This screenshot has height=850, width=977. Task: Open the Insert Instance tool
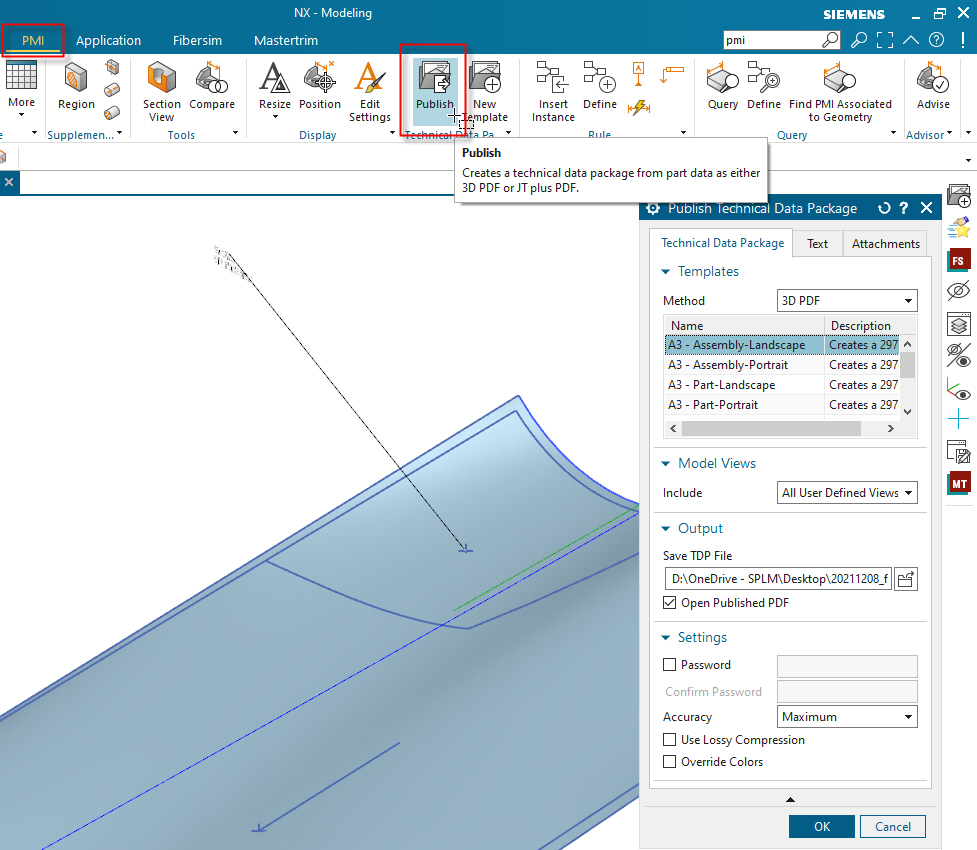coord(552,88)
